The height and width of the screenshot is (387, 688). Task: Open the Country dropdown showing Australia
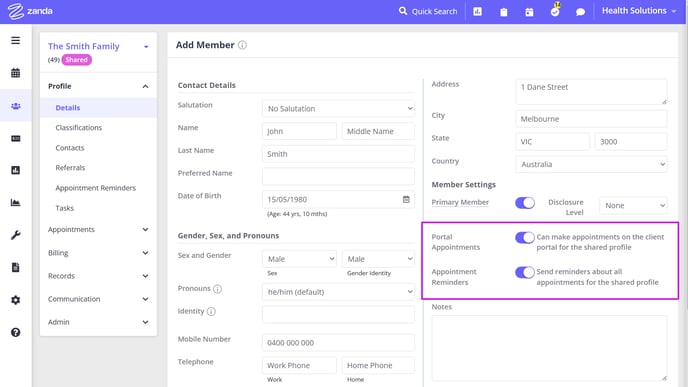tap(591, 164)
